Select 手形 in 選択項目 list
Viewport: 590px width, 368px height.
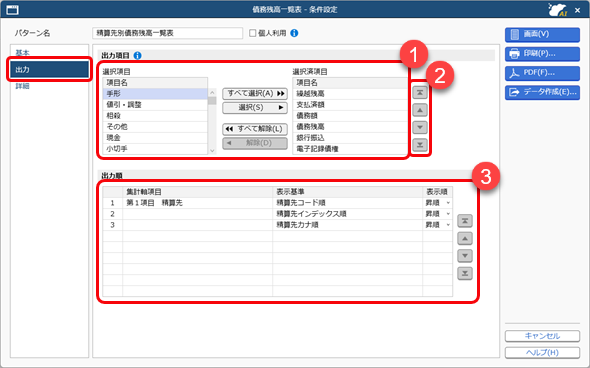[x=155, y=94]
